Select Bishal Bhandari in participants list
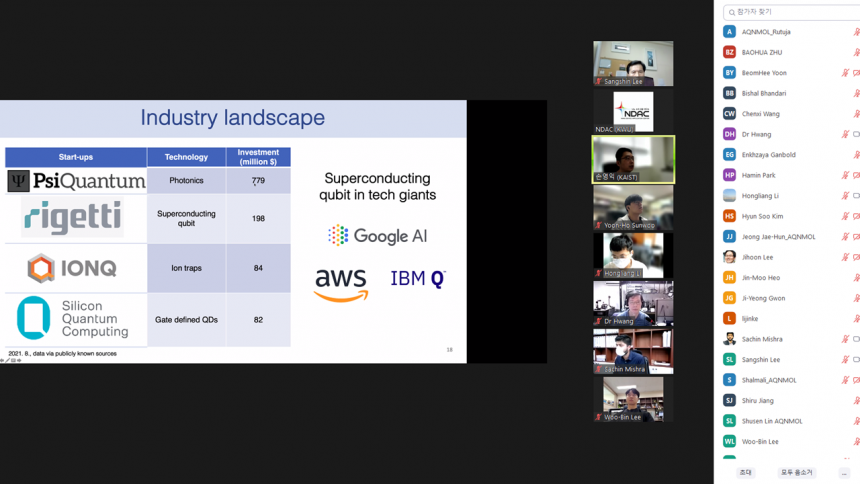The width and height of the screenshot is (860, 484). click(x=764, y=93)
